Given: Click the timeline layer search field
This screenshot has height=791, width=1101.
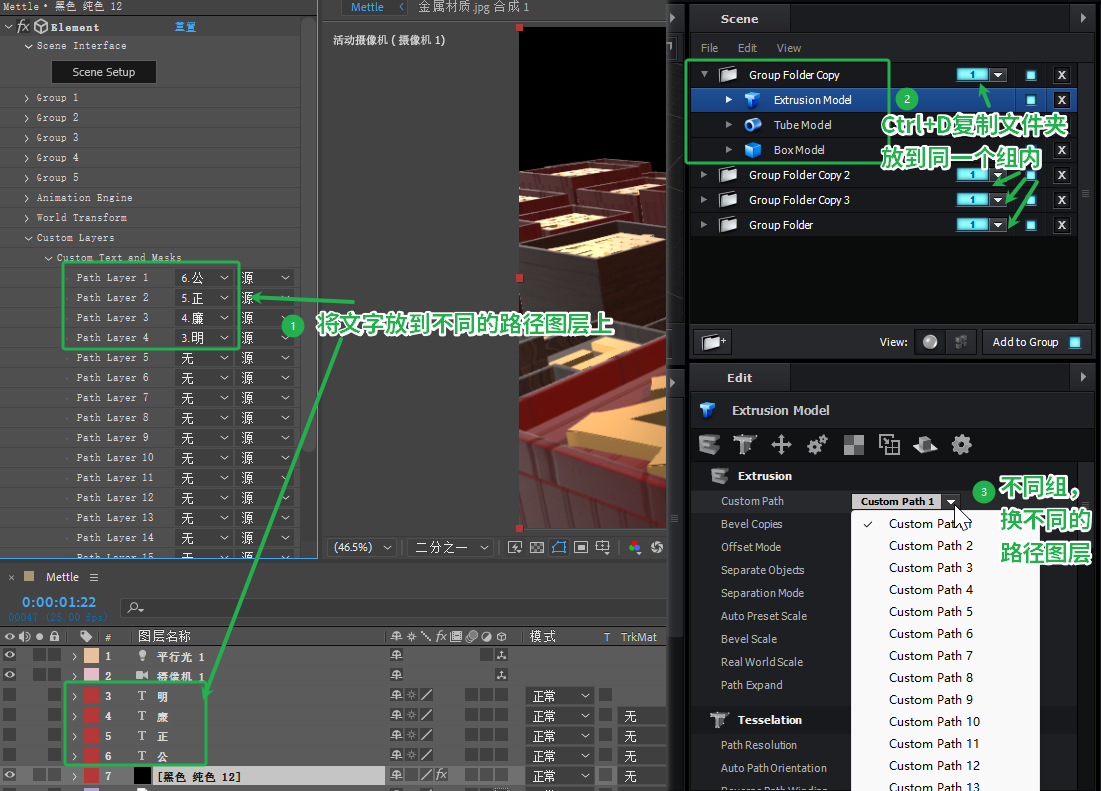Looking at the screenshot, I should click(393, 608).
